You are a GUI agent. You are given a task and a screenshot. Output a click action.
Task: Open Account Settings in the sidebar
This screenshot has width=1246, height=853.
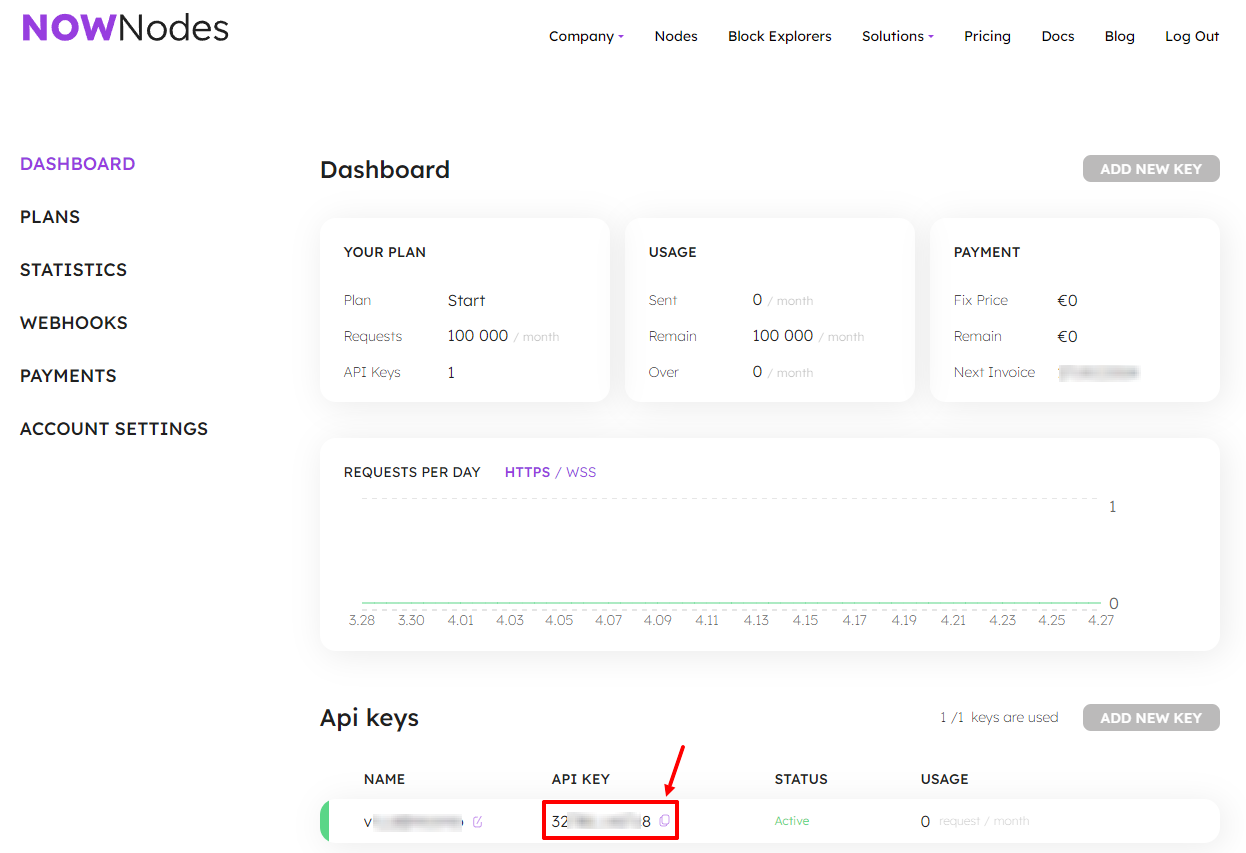(x=114, y=429)
